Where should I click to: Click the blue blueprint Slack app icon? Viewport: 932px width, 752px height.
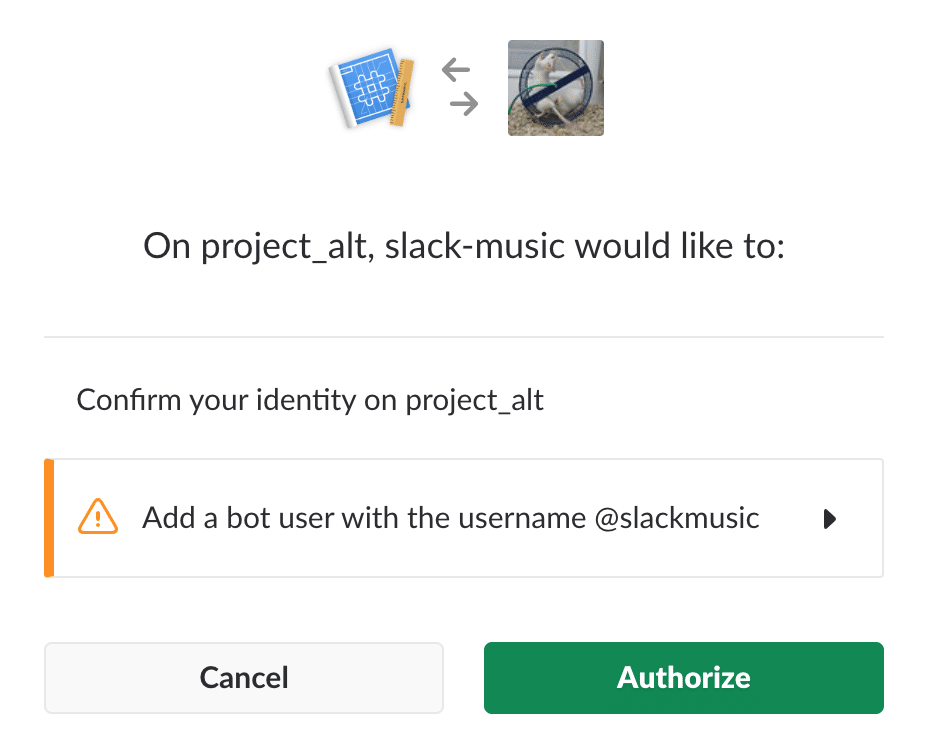(x=371, y=88)
